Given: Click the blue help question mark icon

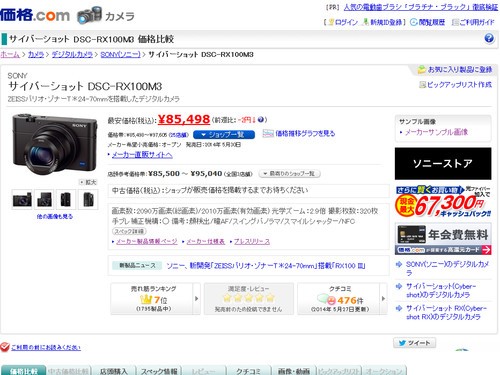Looking at the screenshot, I should pos(489,38).
